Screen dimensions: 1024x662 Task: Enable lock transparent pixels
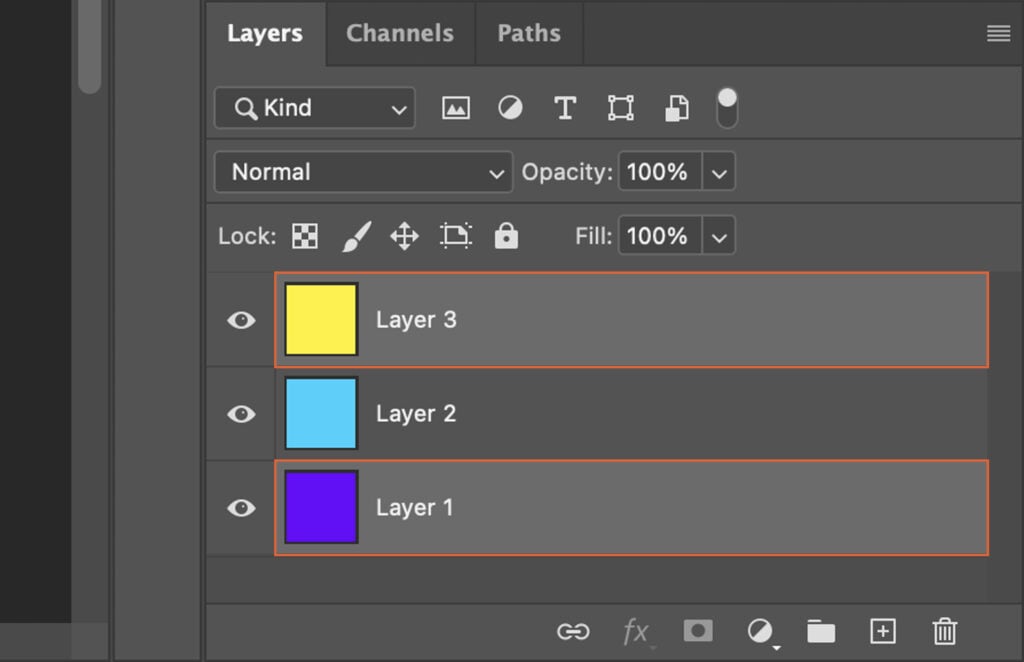pyautogui.click(x=304, y=236)
